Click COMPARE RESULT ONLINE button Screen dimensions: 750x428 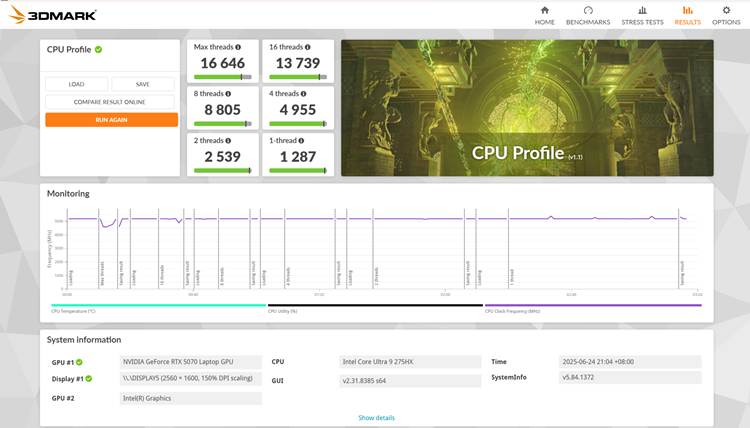[x=110, y=102]
